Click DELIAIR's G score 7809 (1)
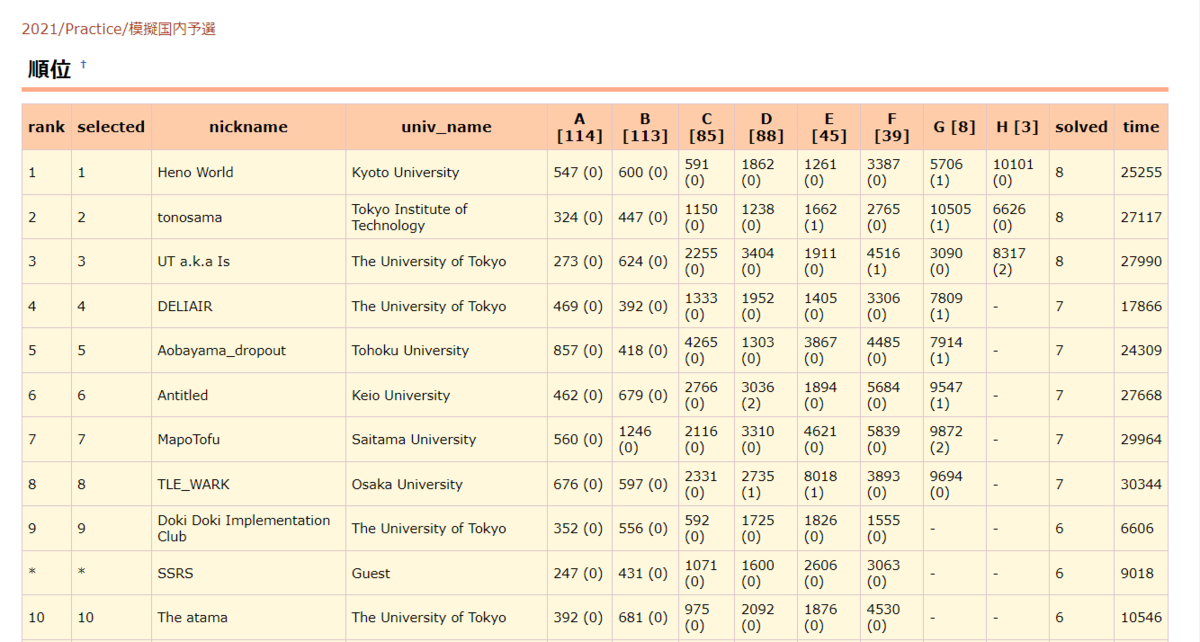The width and height of the screenshot is (1200, 642). (954, 306)
